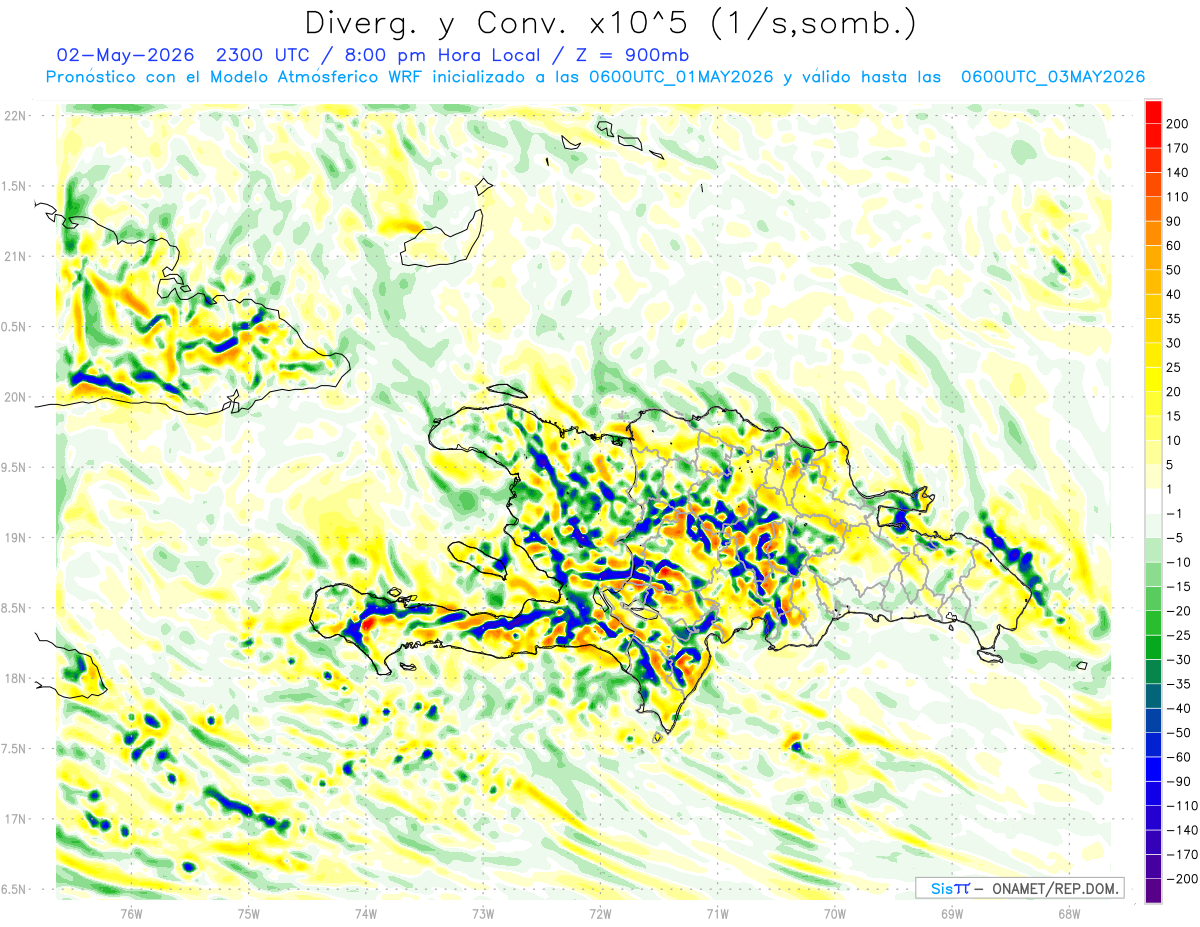
Task: Click the 02-May-2026 2300 UTC timestamp text
Action: 202,55
